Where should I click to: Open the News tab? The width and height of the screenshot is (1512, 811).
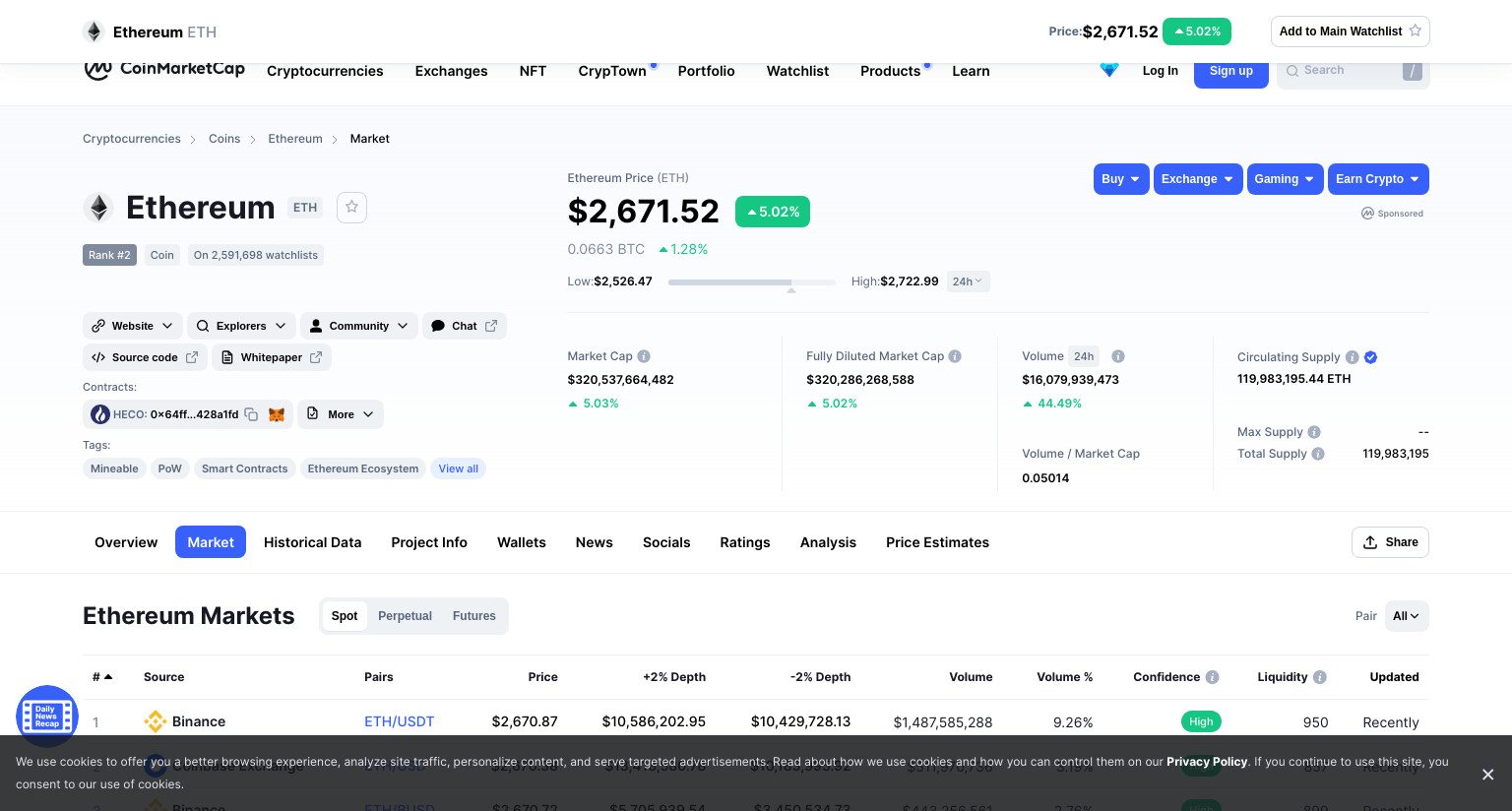pos(595,542)
